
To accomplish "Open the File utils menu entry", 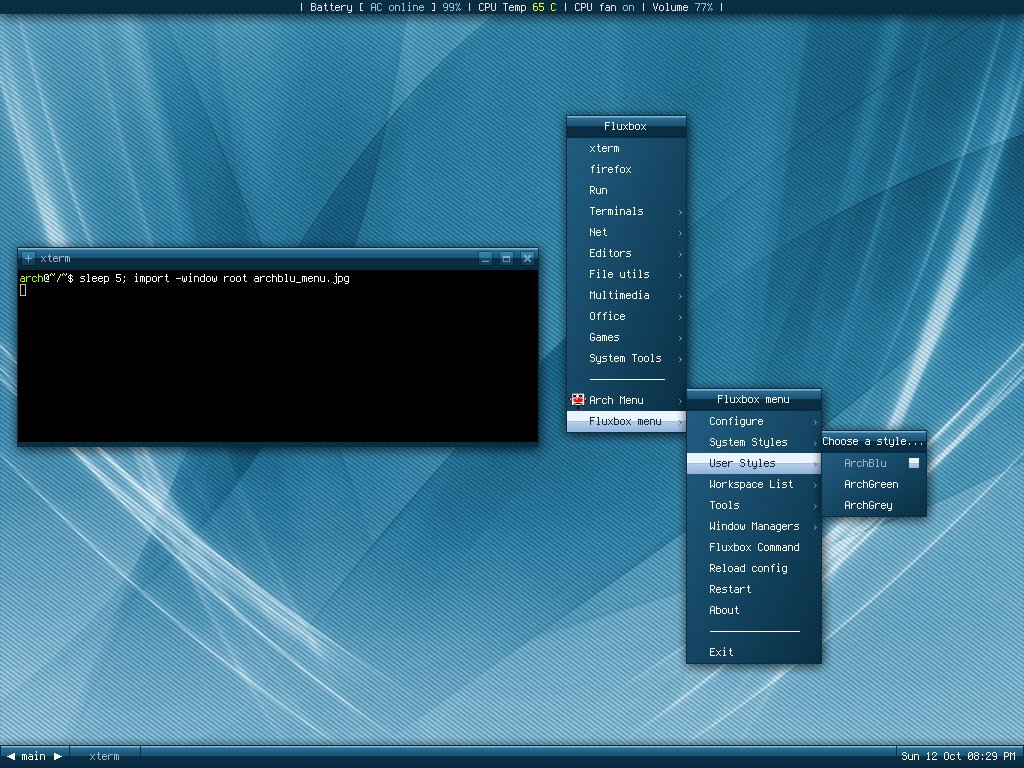I will point(626,274).
